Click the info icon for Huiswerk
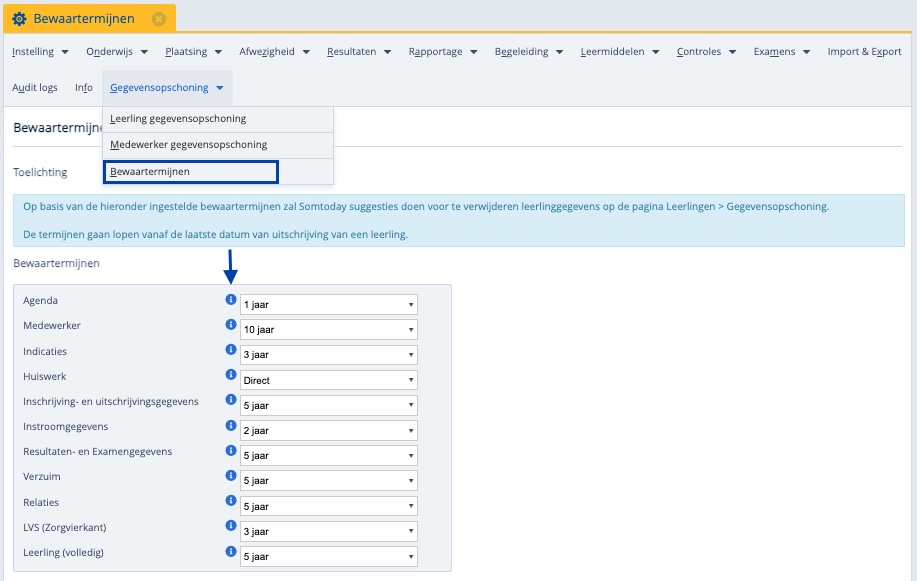The width and height of the screenshot is (917, 581). tap(231, 375)
